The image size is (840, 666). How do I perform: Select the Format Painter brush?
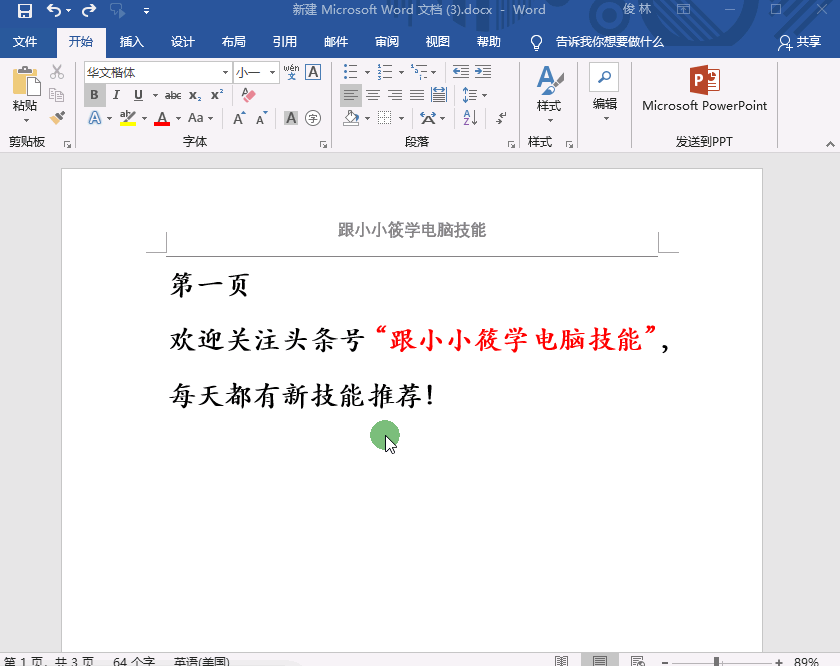pyautogui.click(x=57, y=118)
